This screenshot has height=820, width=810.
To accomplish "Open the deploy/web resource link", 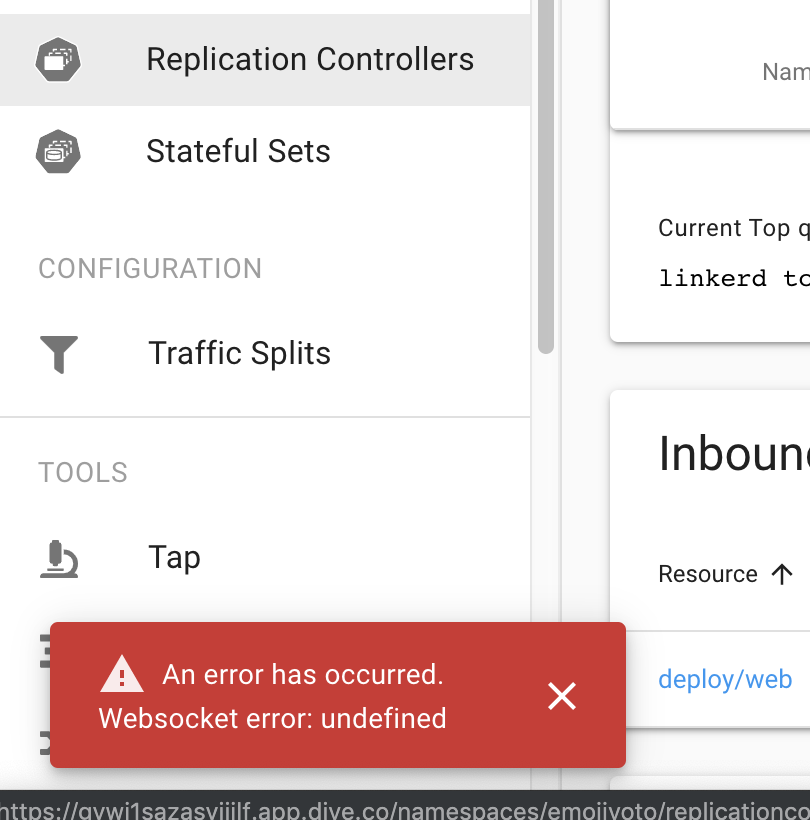I will 725,679.
